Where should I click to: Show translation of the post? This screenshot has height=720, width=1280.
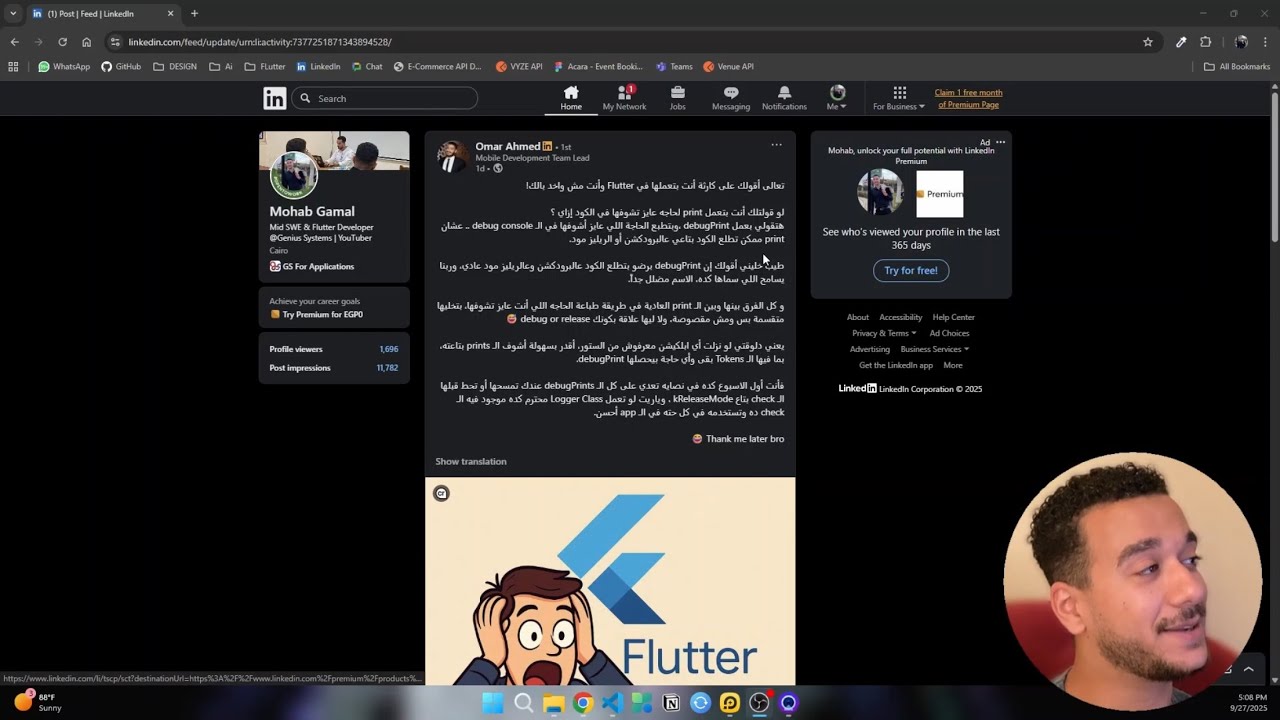pos(471,461)
